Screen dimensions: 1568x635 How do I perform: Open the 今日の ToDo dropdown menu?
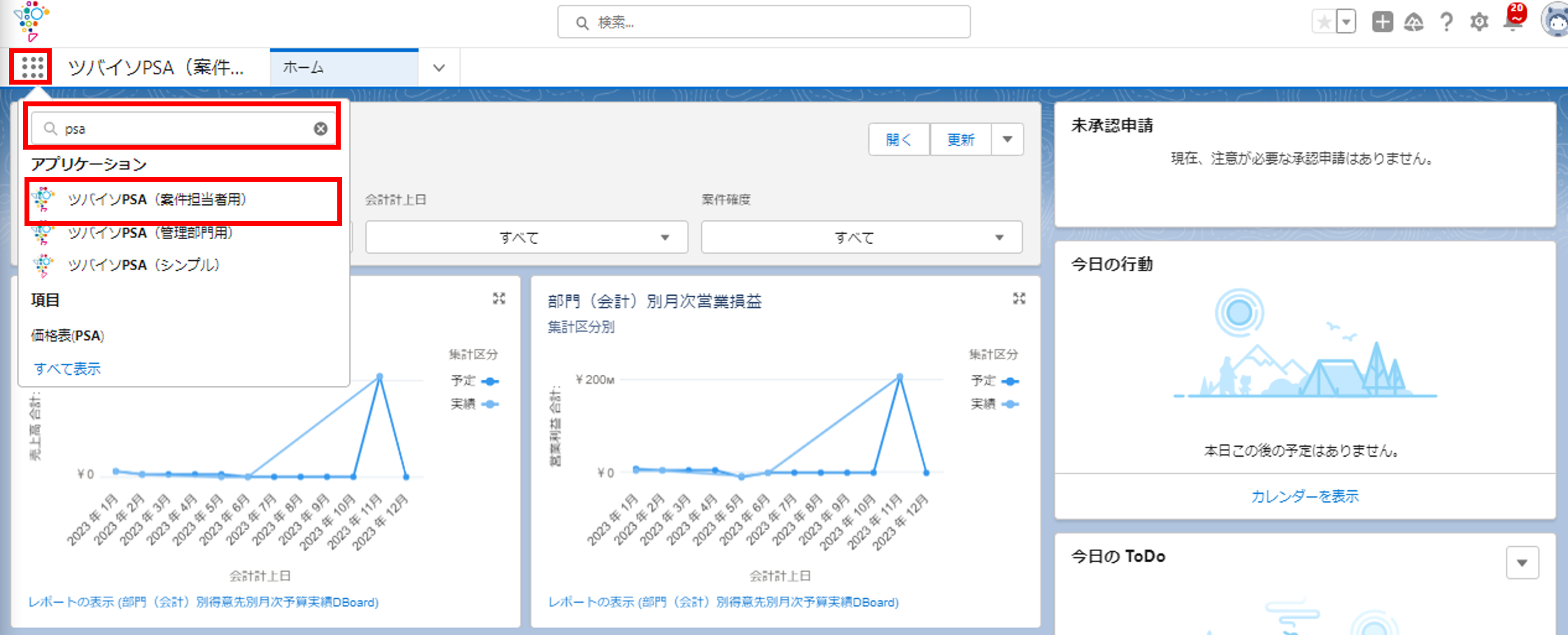tap(1522, 563)
